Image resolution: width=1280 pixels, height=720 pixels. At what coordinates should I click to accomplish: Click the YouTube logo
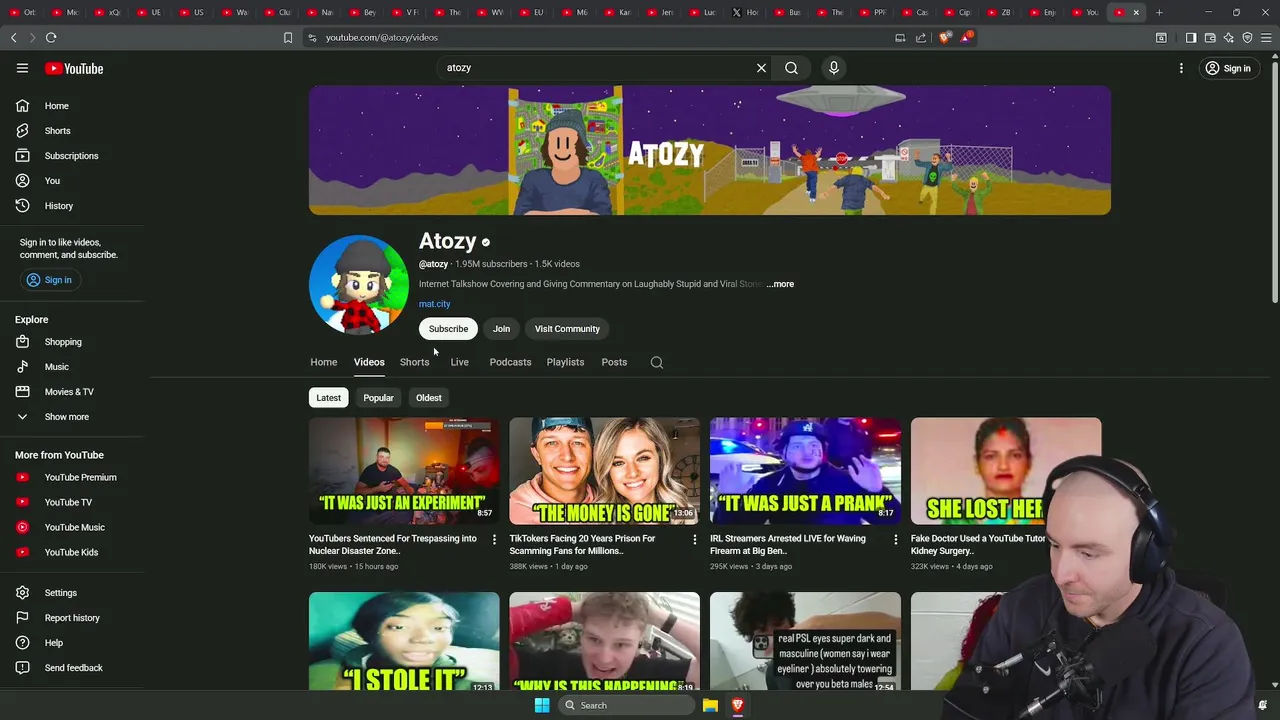click(74, 68)
